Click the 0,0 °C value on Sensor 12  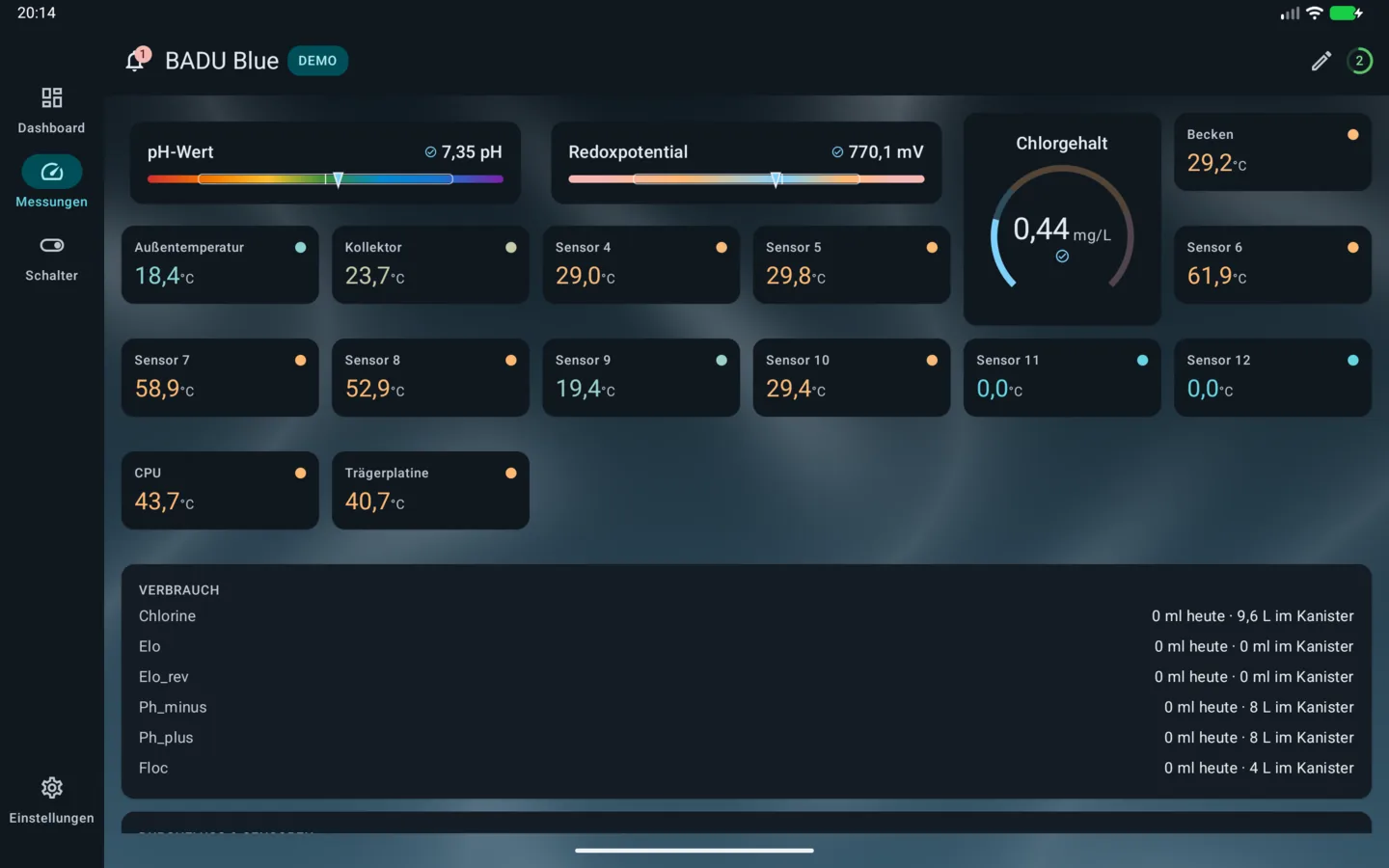(1210, 389)
